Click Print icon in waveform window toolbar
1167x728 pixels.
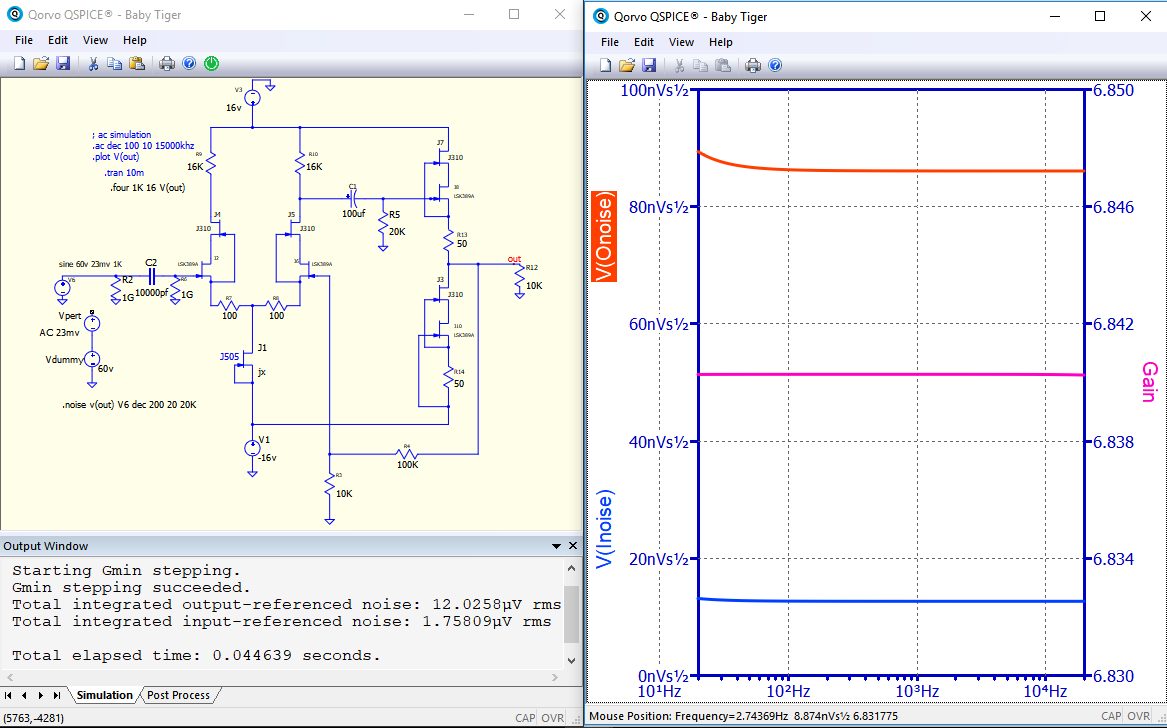point(753,66)
